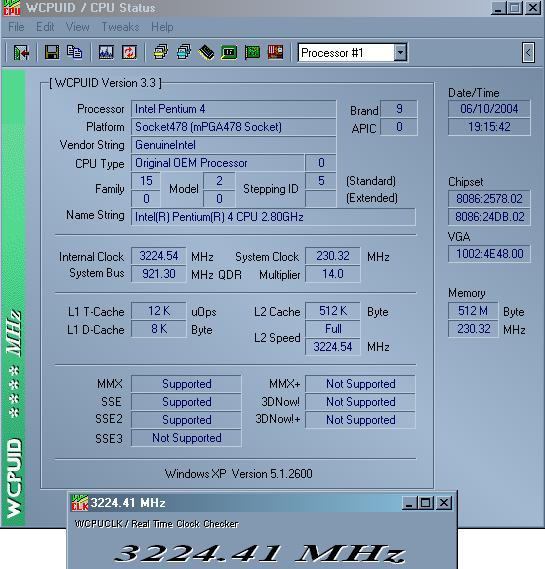Click the cyan stacked windows icon
This screenshot has width=545, height=569.
(184, 52)
